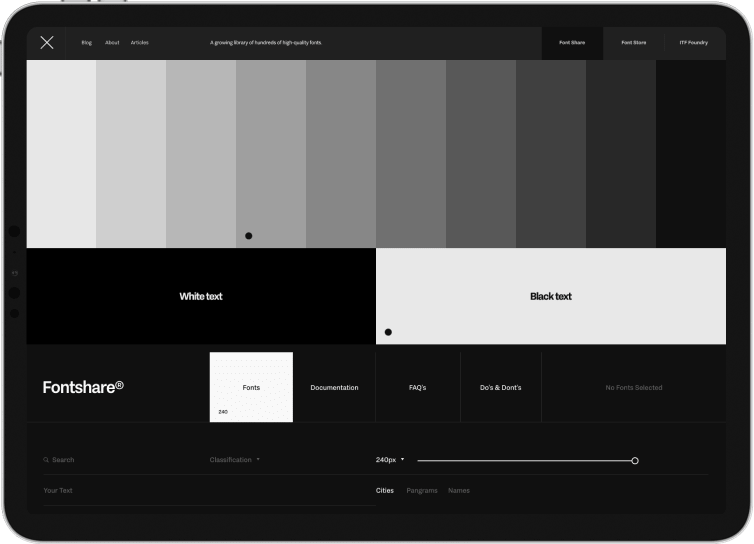Open the Documentation section
754x544 pixels.
[334, 387]
